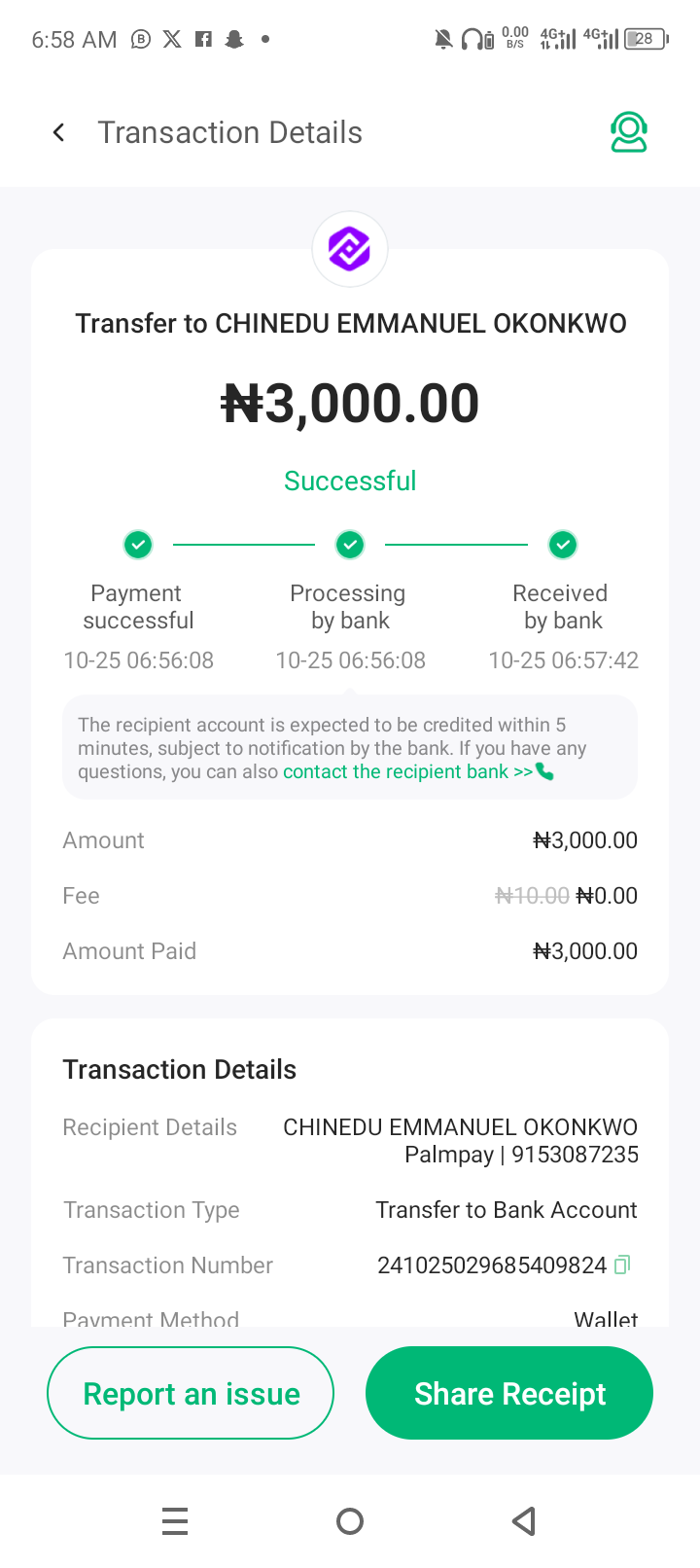Tap the battery indicator in status bar
The width and height of the screenshot is (700, 1568).
coord(647,39)
